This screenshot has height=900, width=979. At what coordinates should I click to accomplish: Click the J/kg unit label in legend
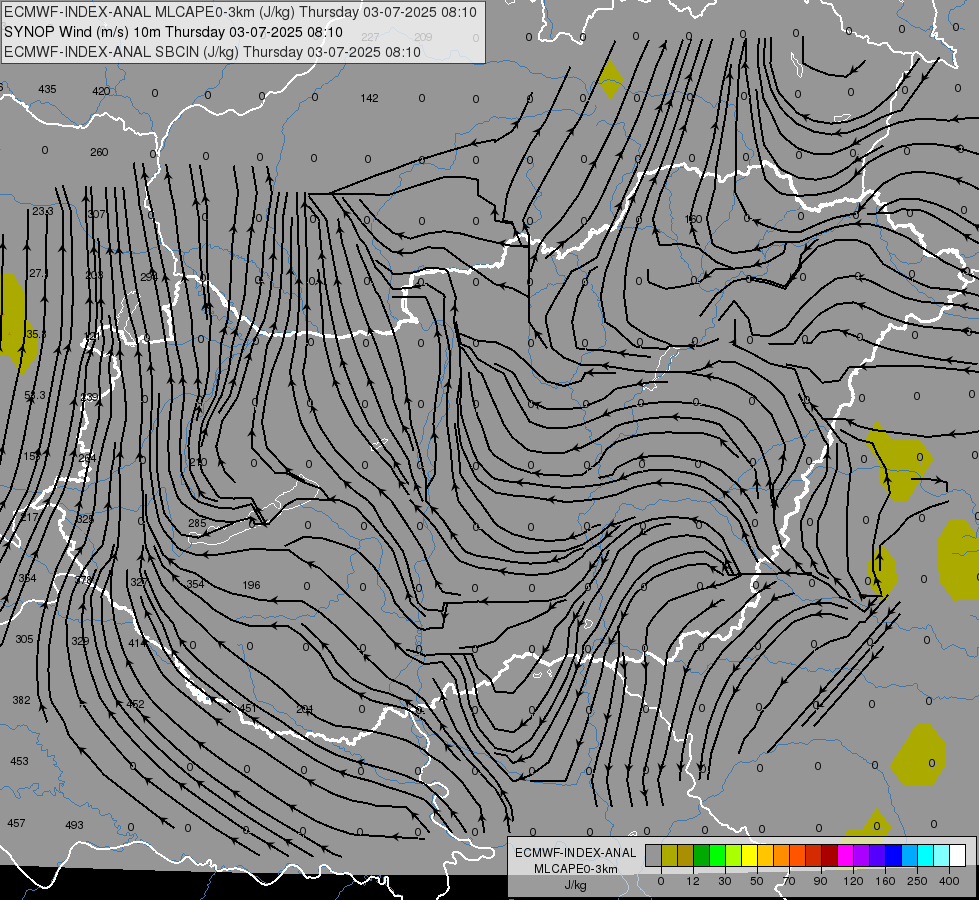(575, 885)
